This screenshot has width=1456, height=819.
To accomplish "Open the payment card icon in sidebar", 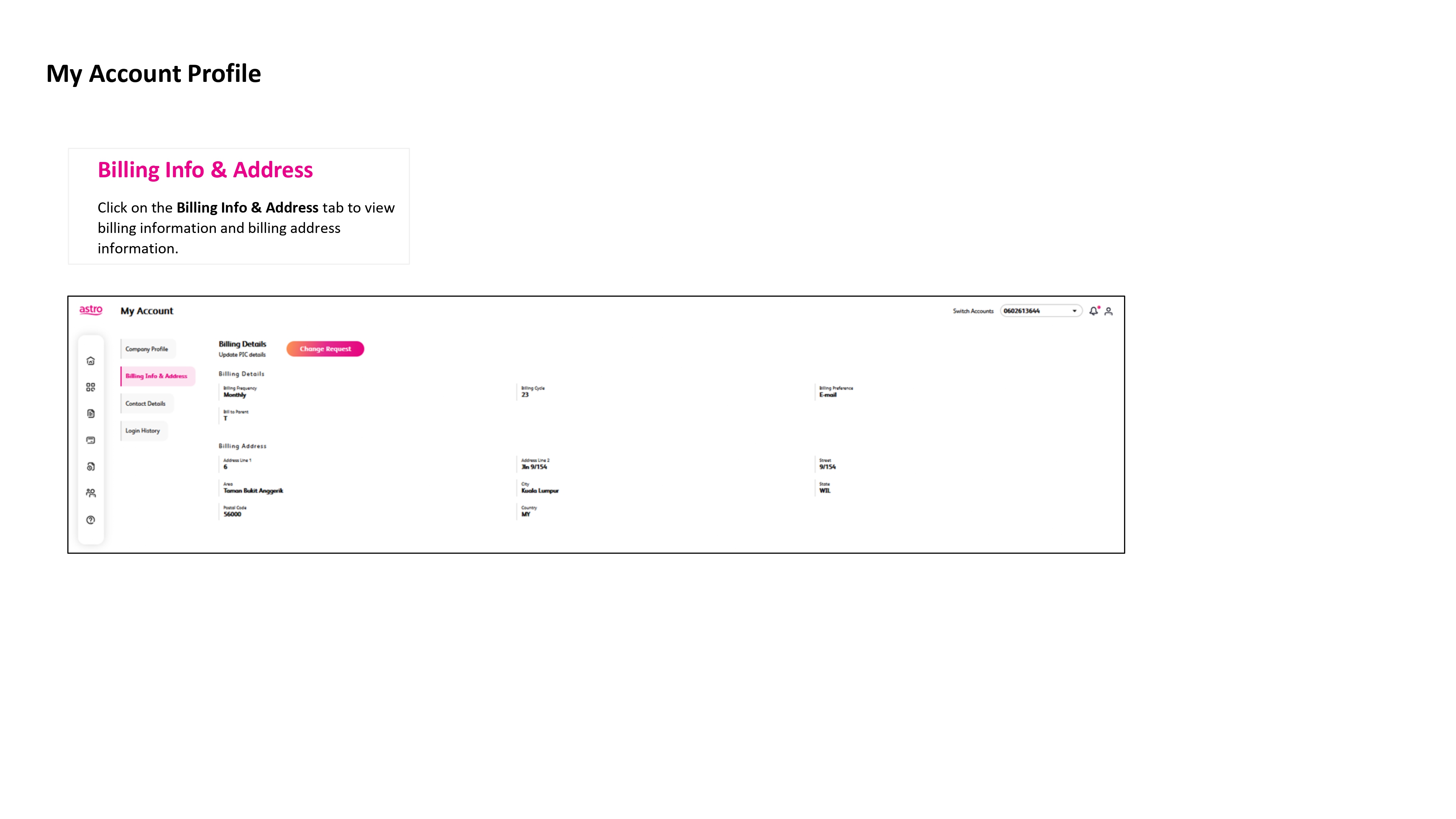I will [90, 440].
